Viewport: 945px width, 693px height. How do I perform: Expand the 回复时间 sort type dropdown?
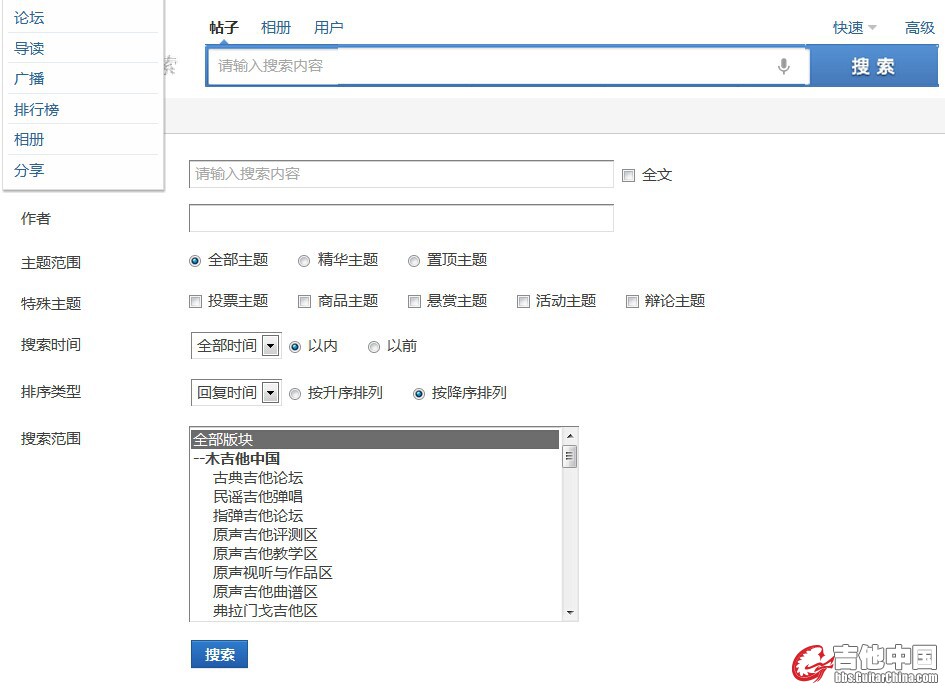[x=270, y=393]
